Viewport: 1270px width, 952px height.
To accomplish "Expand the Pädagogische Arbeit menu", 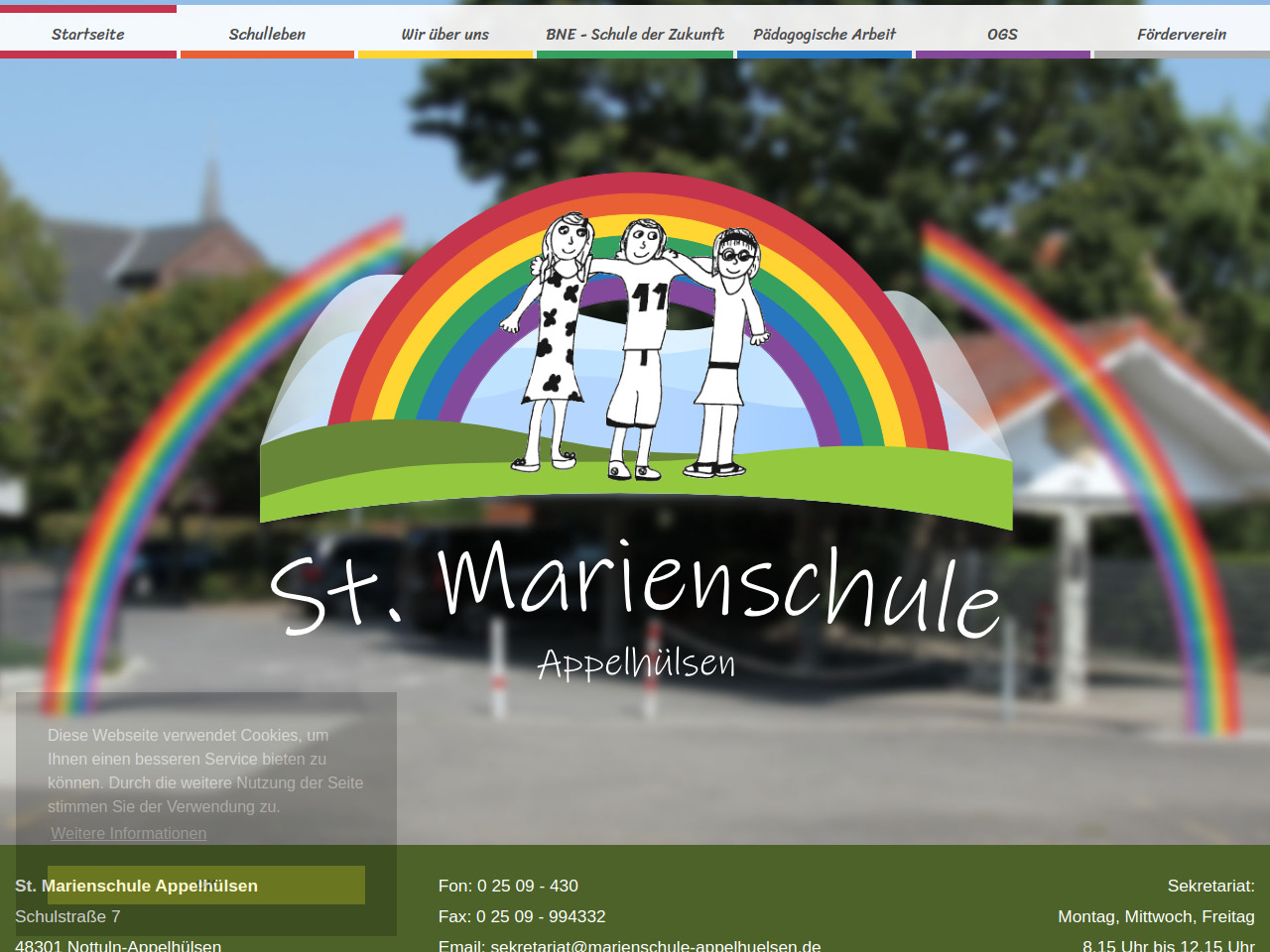I will (824, 34).
